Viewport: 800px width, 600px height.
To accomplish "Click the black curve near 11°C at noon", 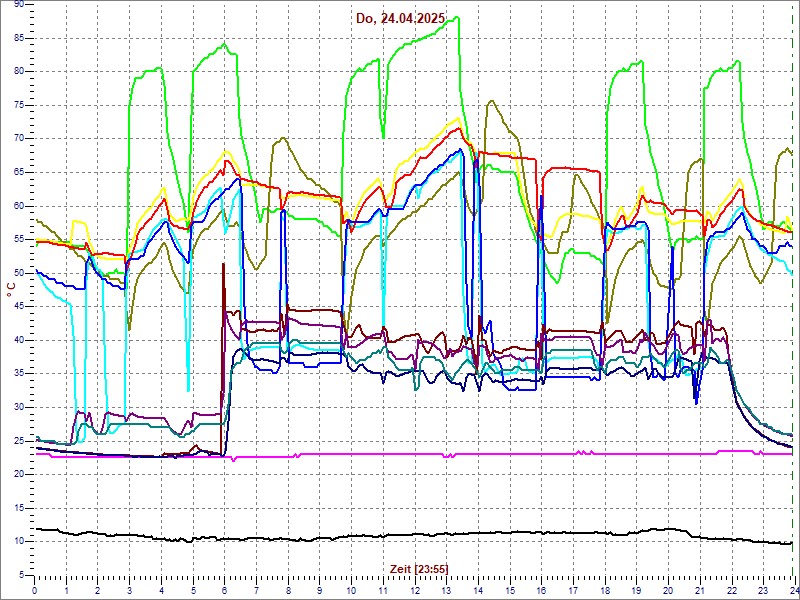I will [x=414, y=535].
